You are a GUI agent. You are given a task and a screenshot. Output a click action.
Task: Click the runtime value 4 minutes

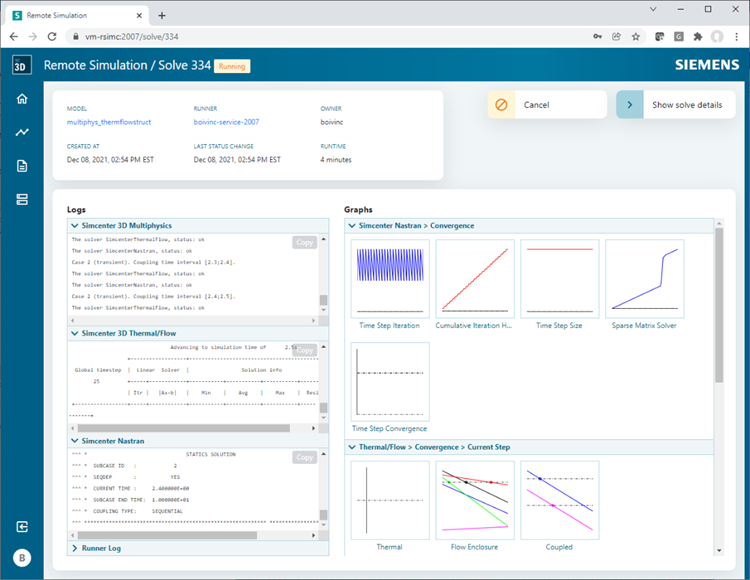336,160
